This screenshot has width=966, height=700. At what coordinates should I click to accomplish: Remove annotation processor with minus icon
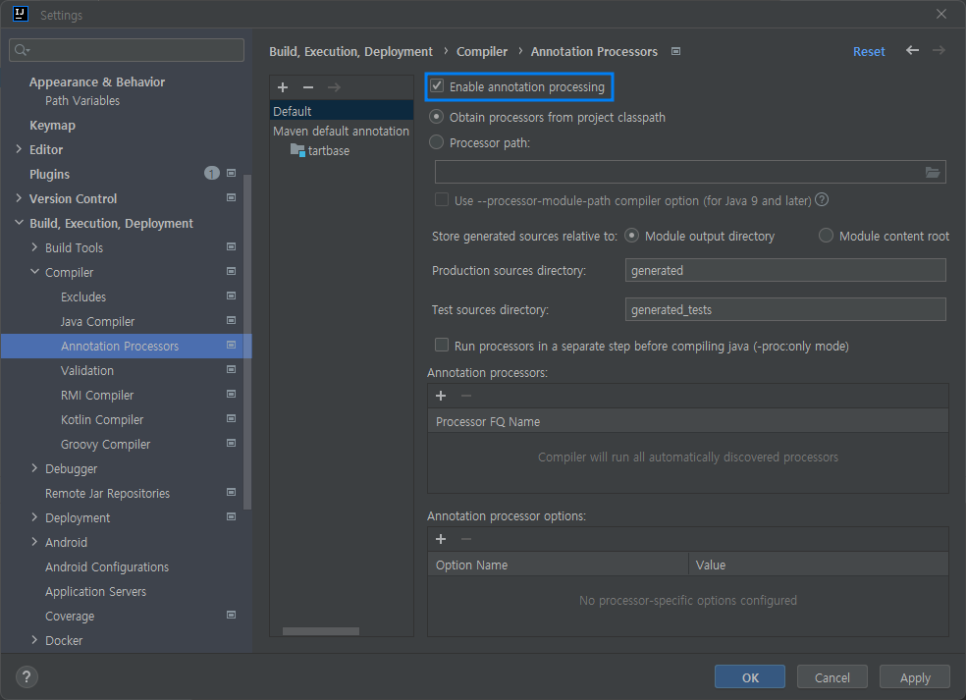(x=466, y=396)
